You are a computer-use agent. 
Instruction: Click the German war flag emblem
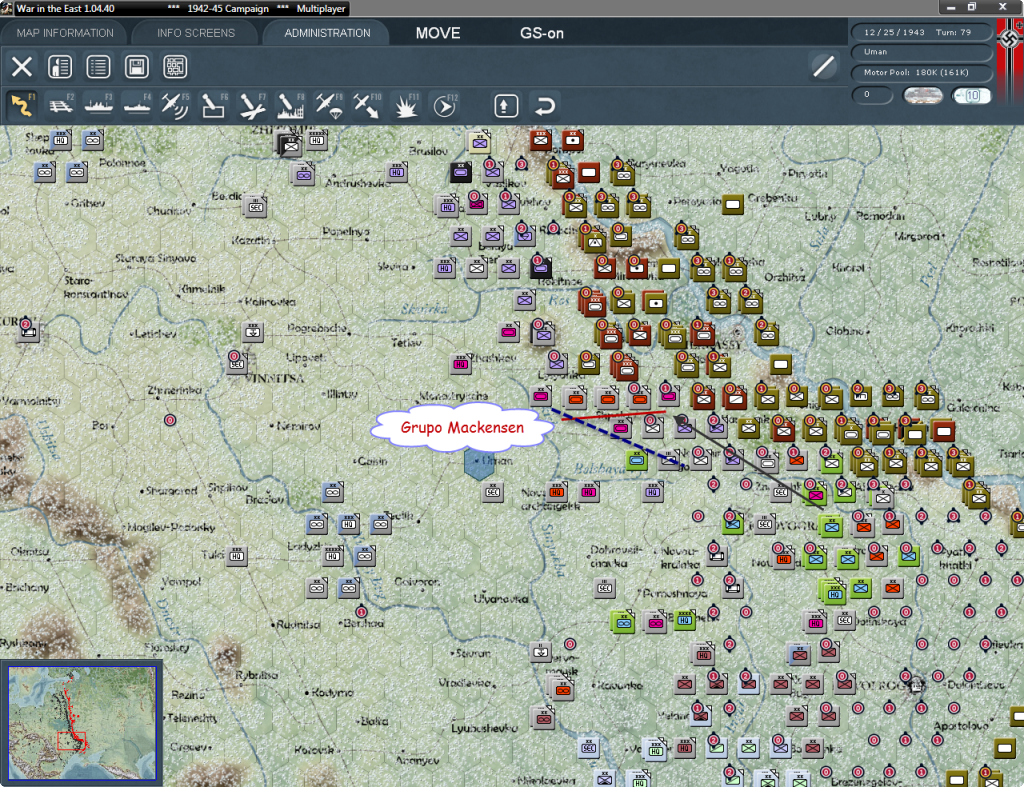pos(1010,62)
